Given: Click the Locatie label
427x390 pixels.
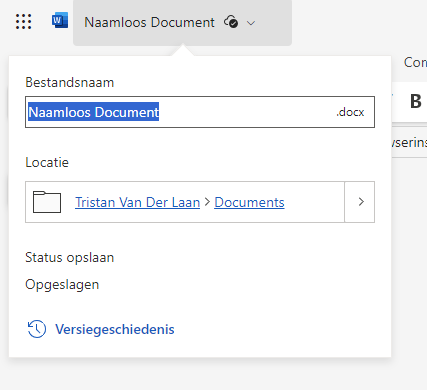Looking at the screenshot, I should point(47,162).
